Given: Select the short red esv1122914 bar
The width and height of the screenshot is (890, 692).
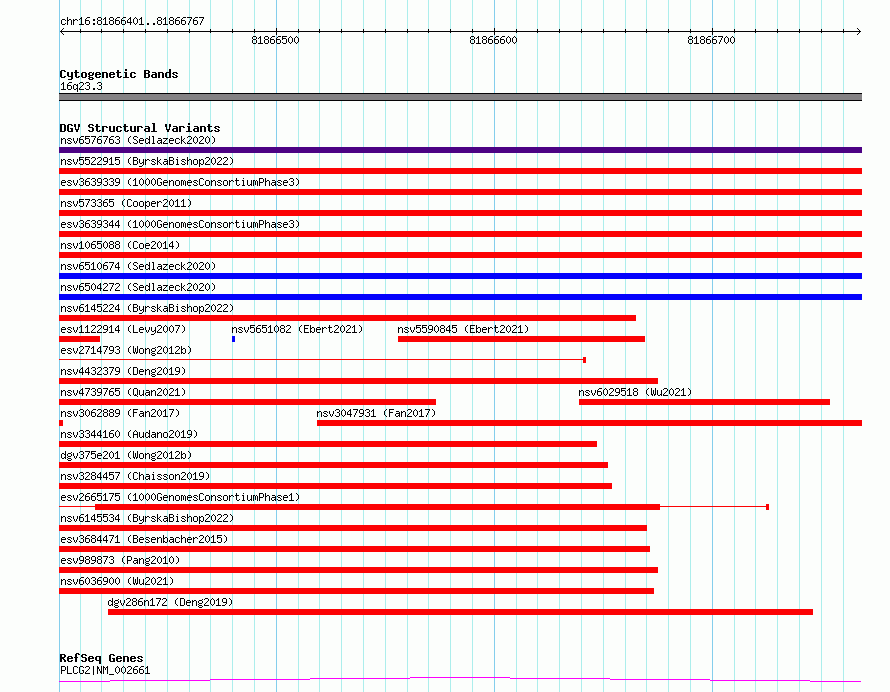Looking at the screenshot, I should tap(79, 339).
